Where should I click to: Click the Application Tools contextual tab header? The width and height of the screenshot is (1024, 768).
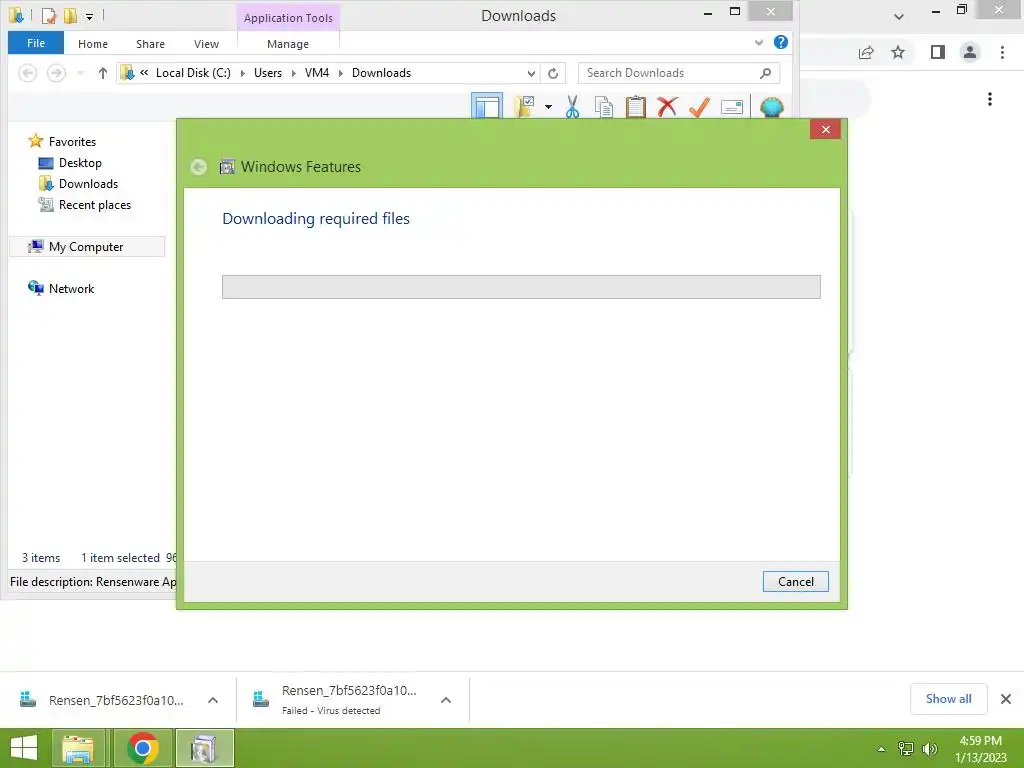(288, 18)
